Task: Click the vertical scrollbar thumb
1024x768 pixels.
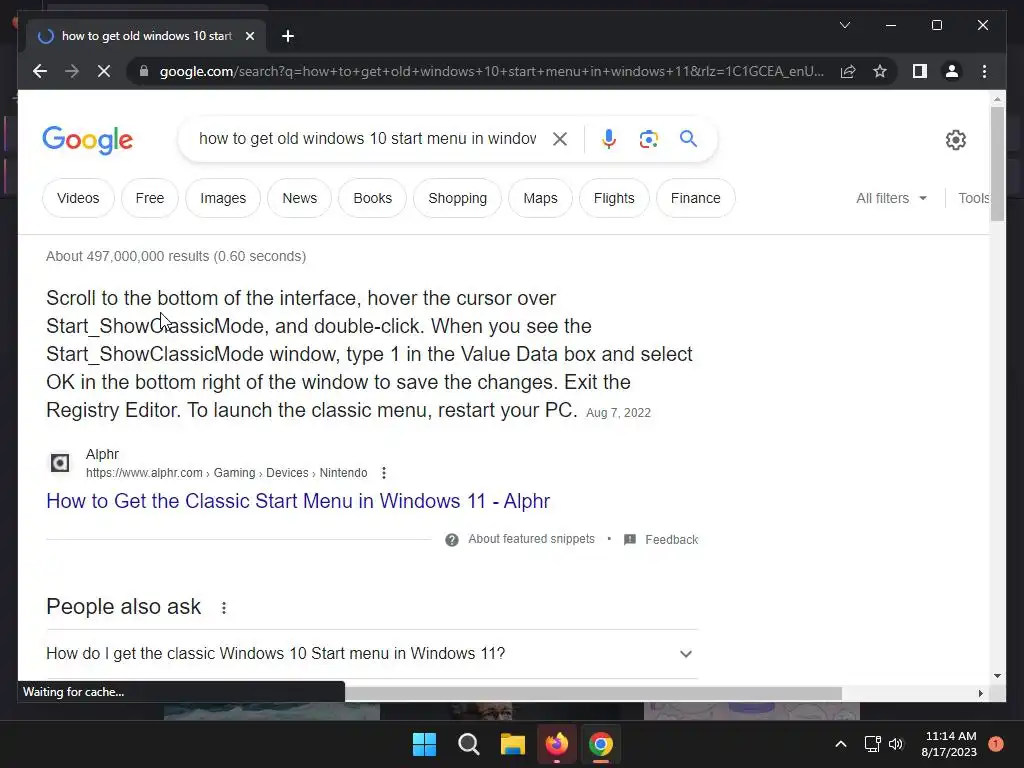Action: pos(997,164)
